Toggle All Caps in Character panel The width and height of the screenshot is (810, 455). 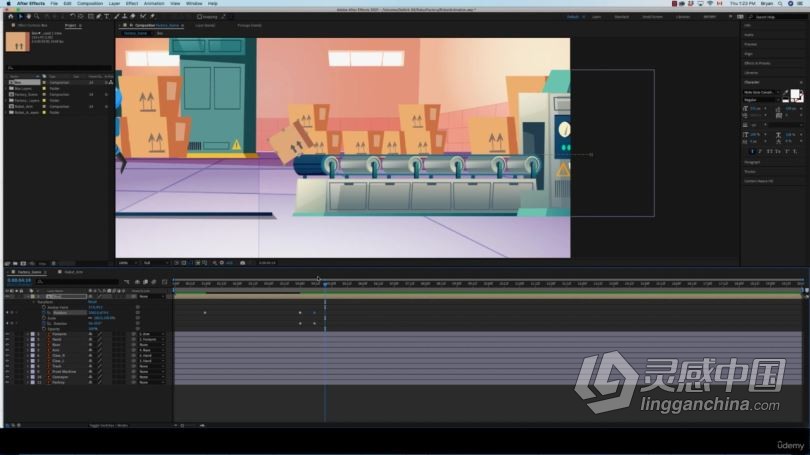(x=769, y=151)
